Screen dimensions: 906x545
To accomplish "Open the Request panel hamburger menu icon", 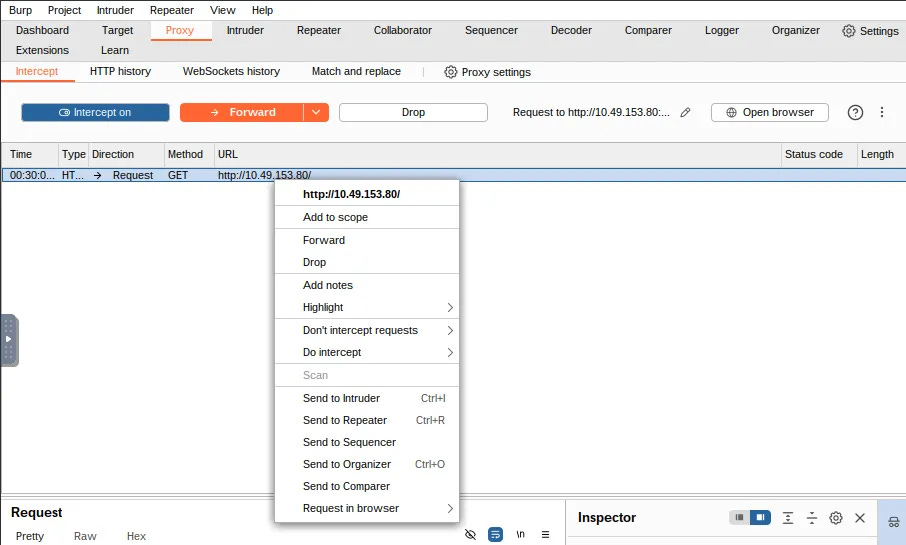I will point(545,535).
